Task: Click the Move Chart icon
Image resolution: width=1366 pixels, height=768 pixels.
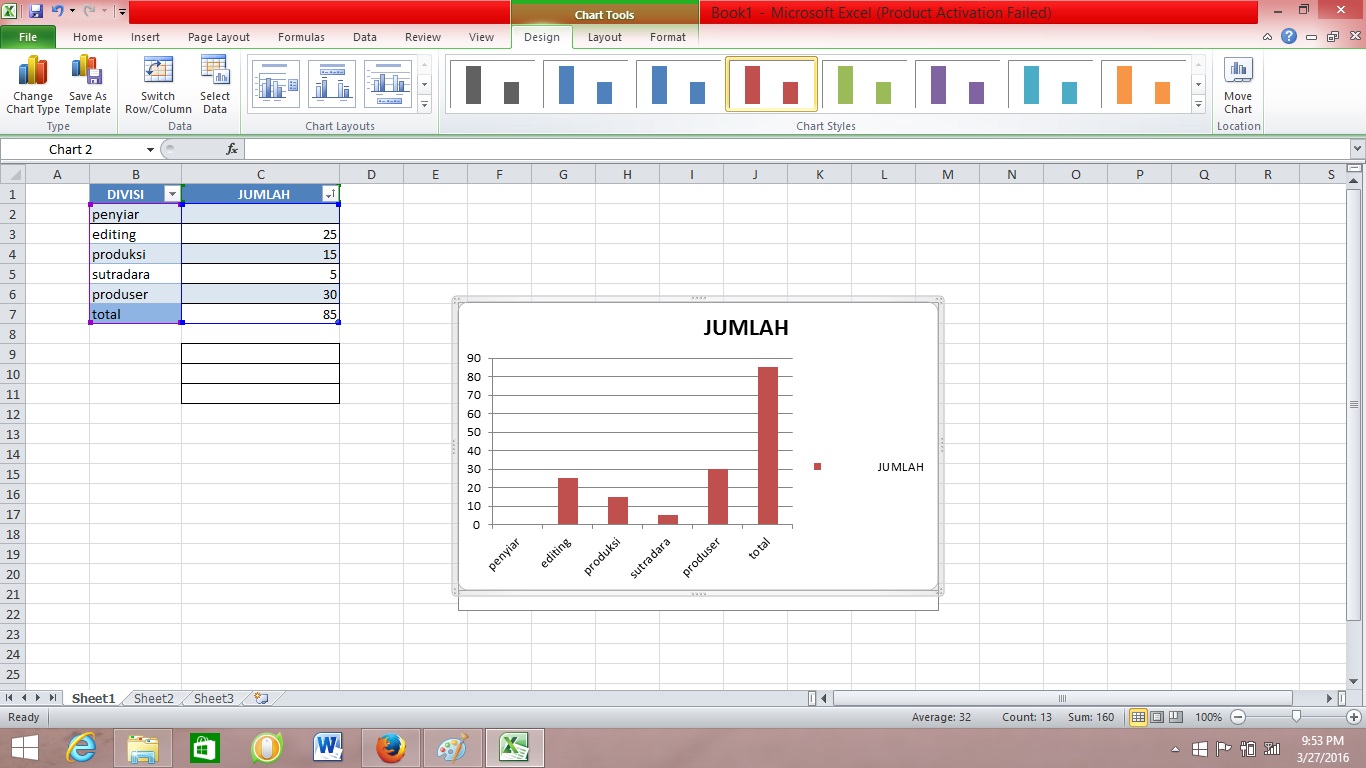Action: tap(1238, 85)
